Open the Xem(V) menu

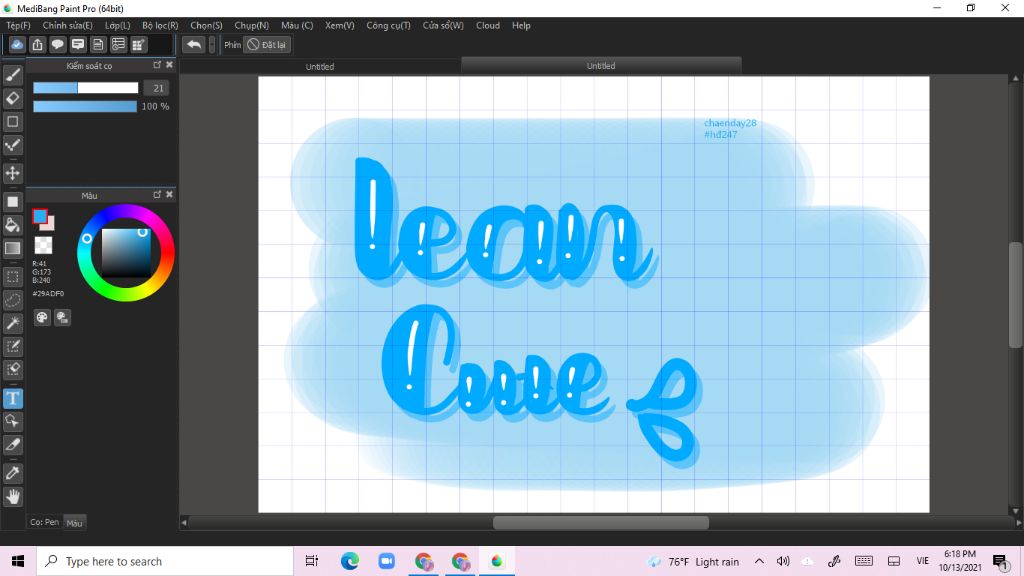tap(340, 25)
